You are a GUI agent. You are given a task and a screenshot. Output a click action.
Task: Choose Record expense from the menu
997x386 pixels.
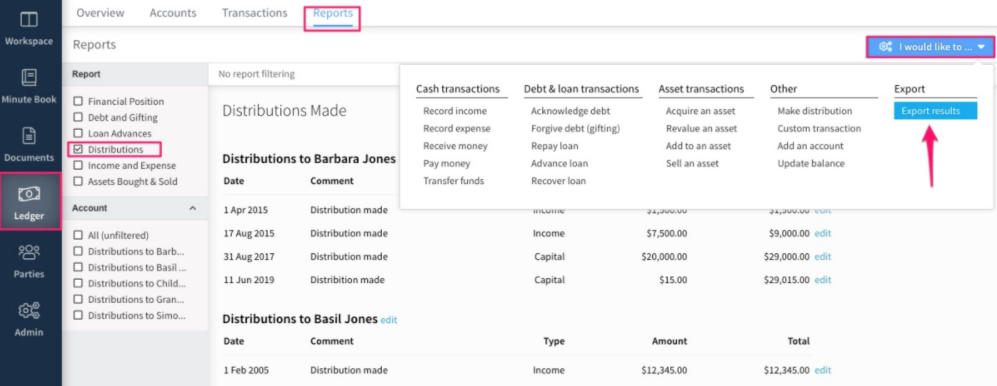click(457, 128)
